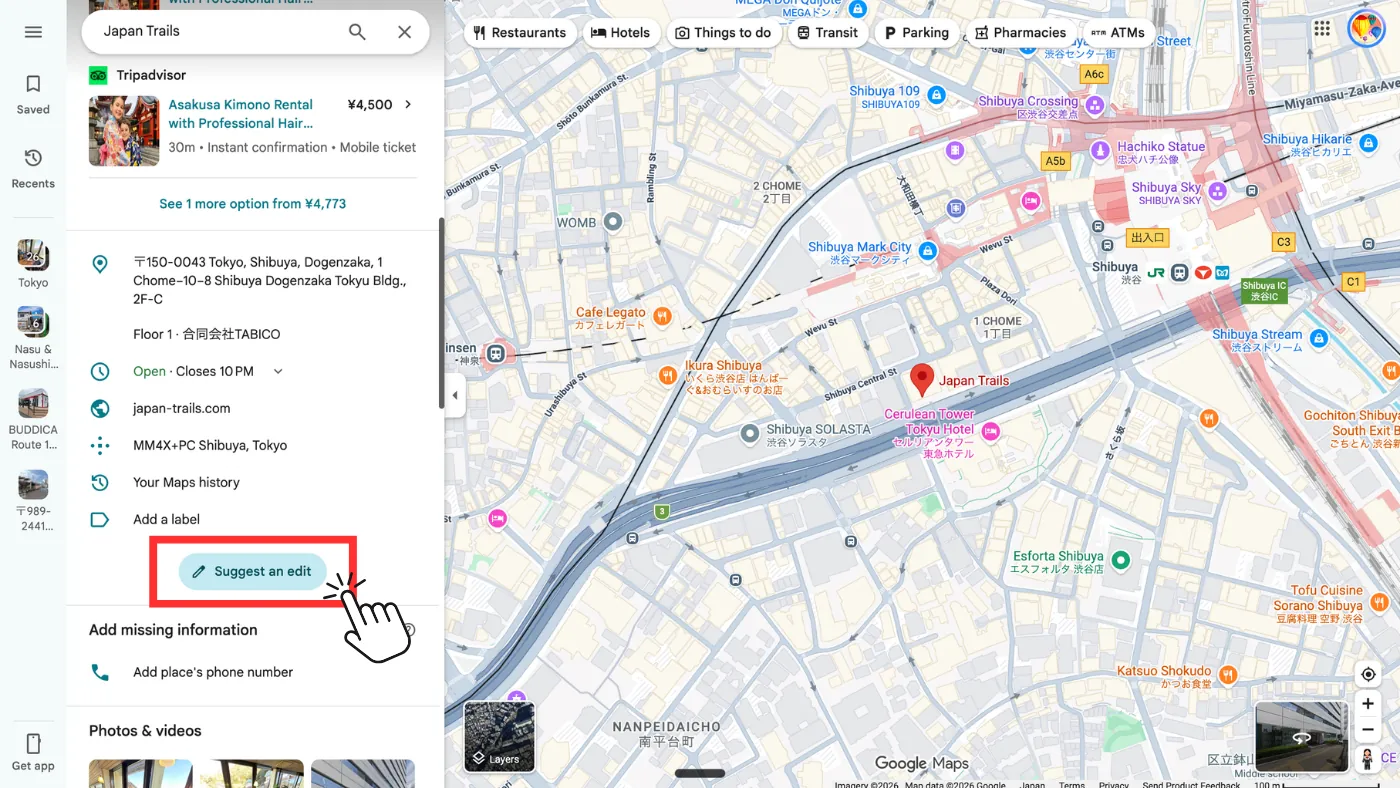The image size is (1400, 788).
Task: Click the Shibuya Sky marker
Action: [1218, 190]
